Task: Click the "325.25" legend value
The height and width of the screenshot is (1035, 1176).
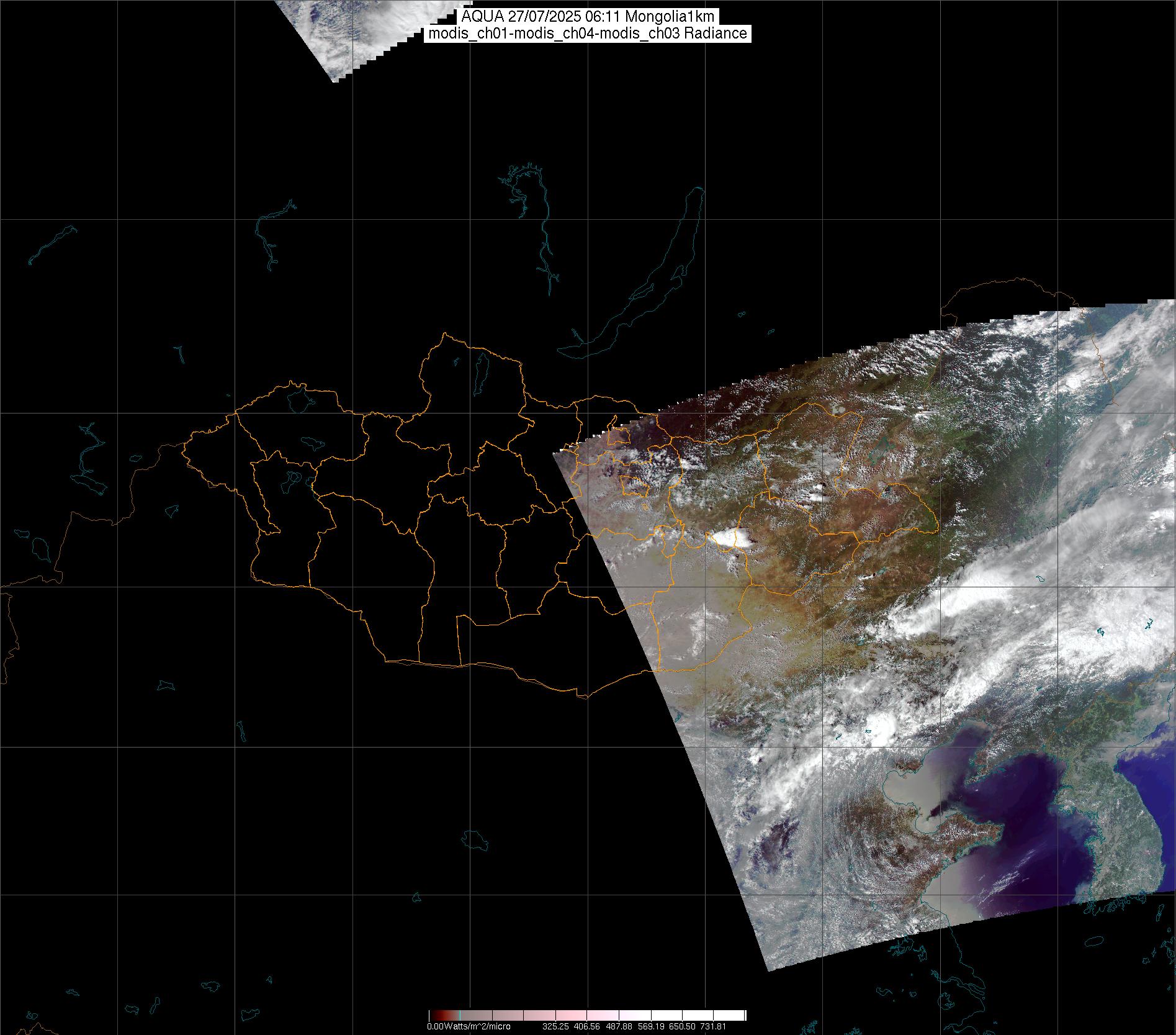Action: coord(556,1026)
